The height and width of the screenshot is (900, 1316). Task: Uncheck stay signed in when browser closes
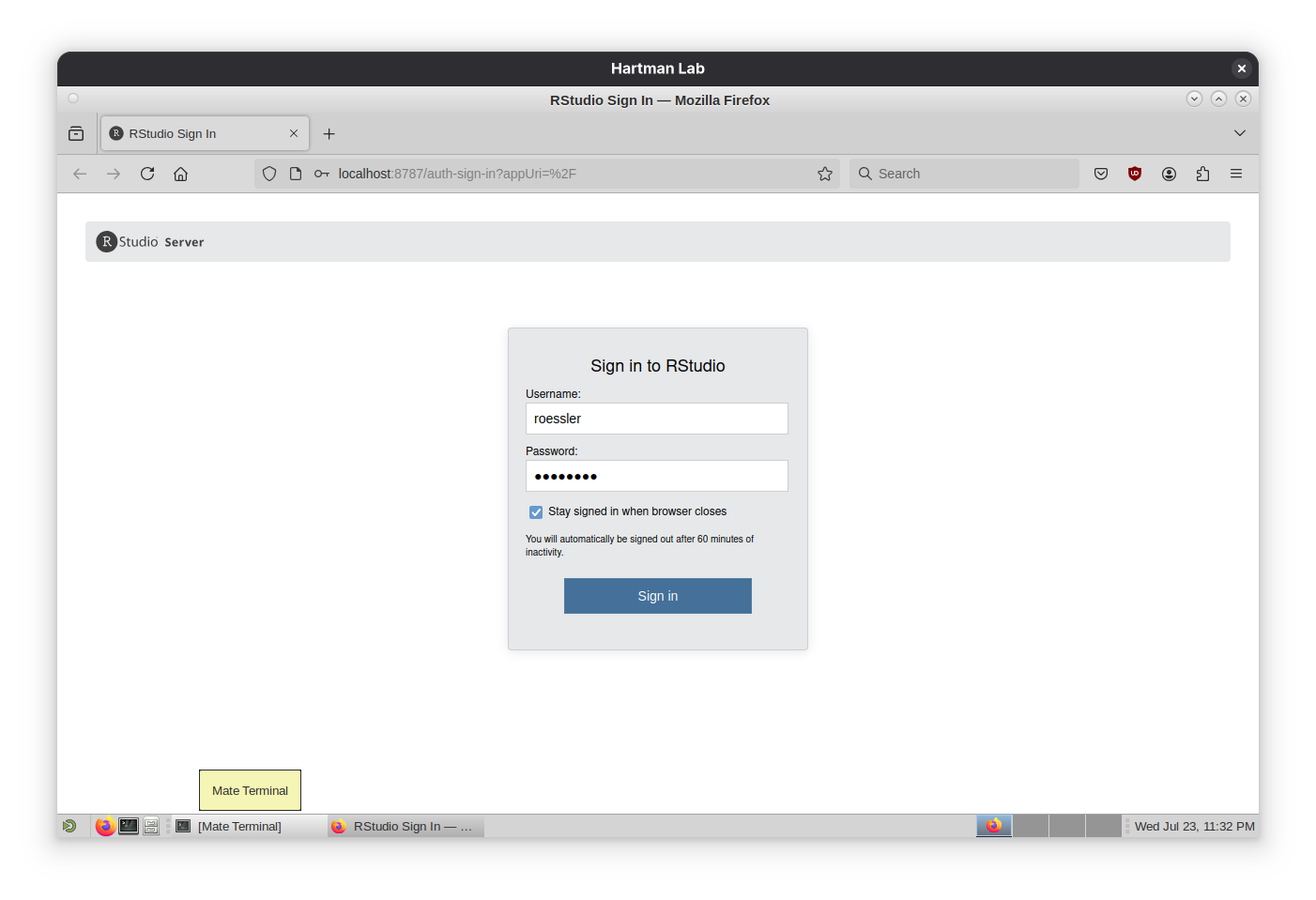535,511
